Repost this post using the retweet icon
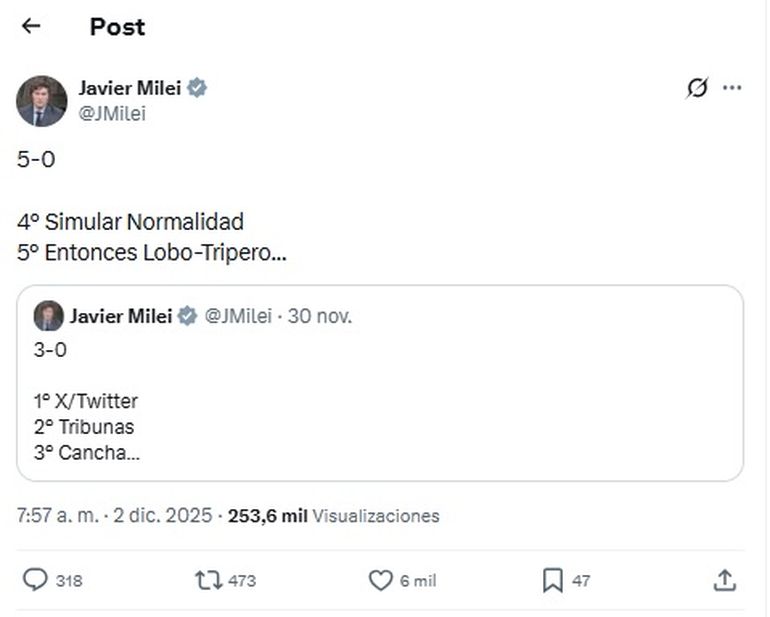Screen dimensions: 770x617 click(208, 580)
